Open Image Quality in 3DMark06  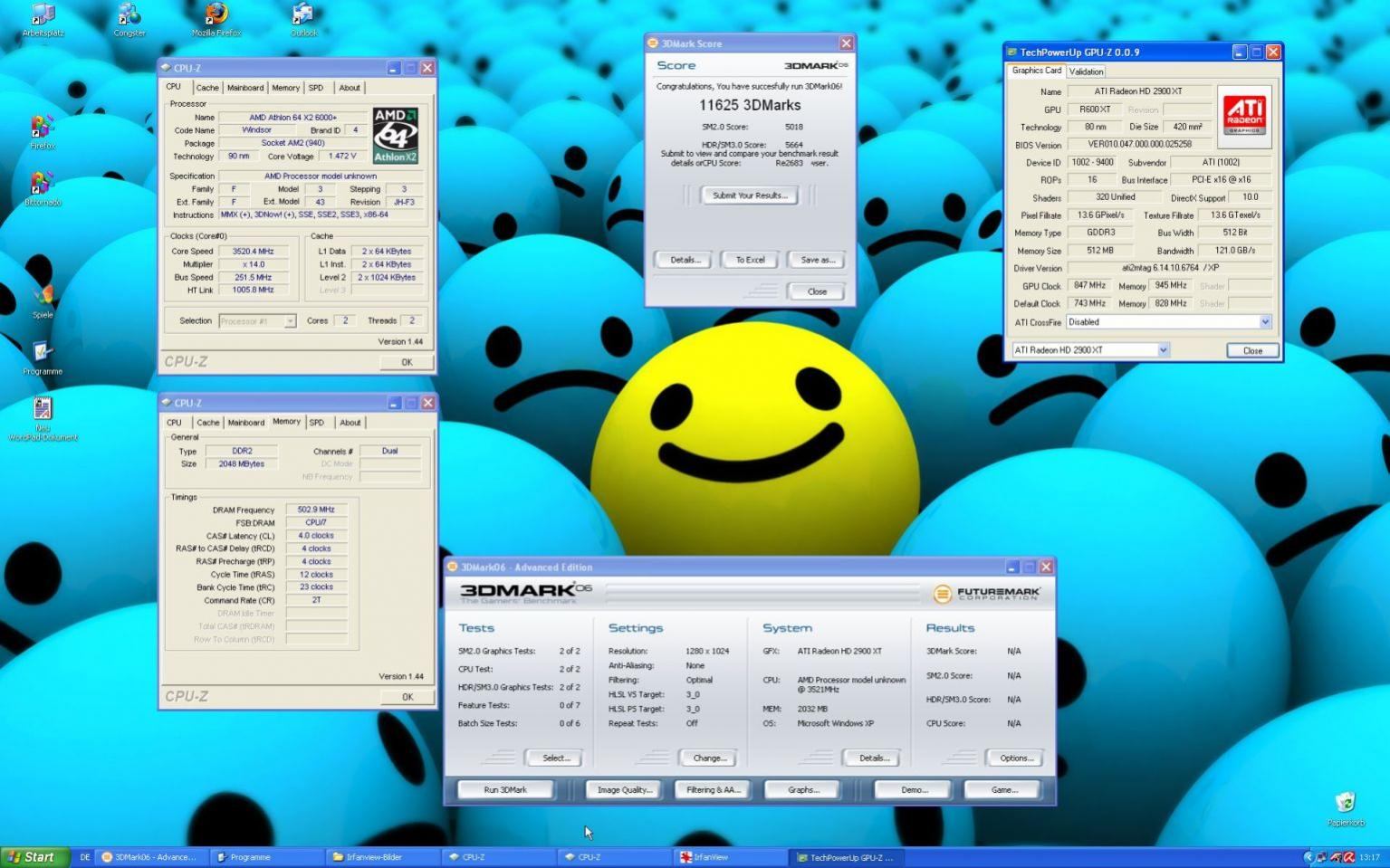(624, 790)
